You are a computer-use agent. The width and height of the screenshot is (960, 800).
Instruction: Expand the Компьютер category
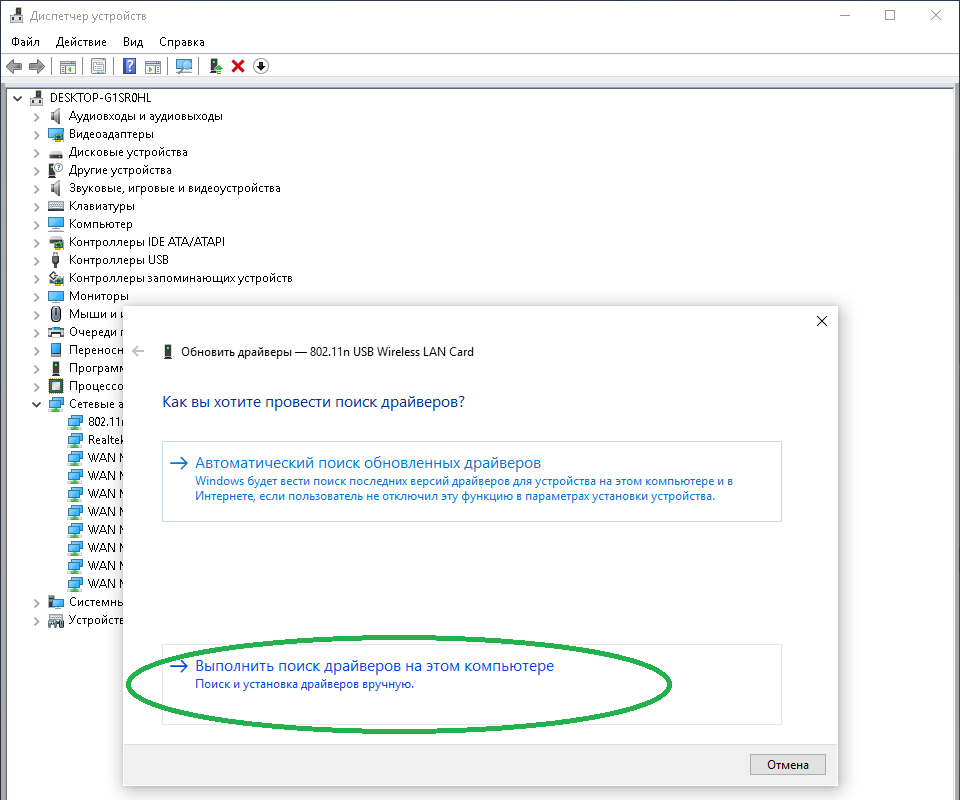[x=36, y=225]
